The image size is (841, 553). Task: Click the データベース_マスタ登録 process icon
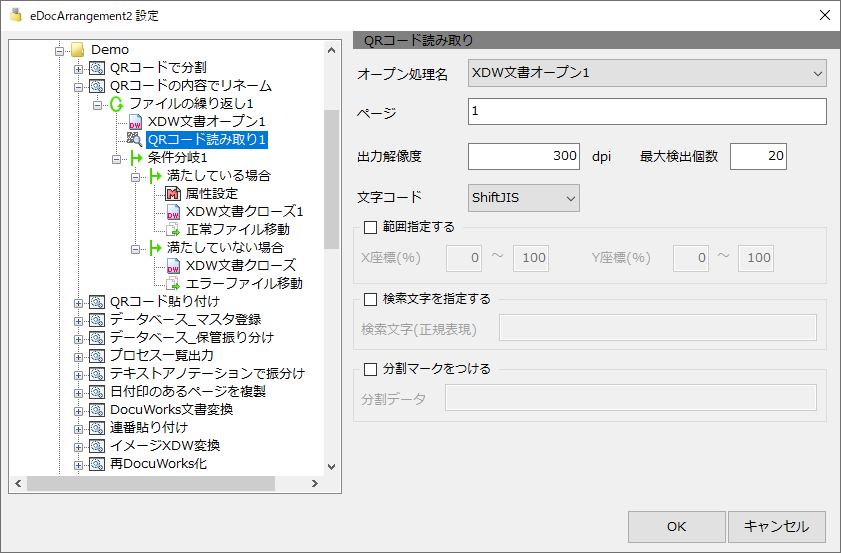pos(97,320)
